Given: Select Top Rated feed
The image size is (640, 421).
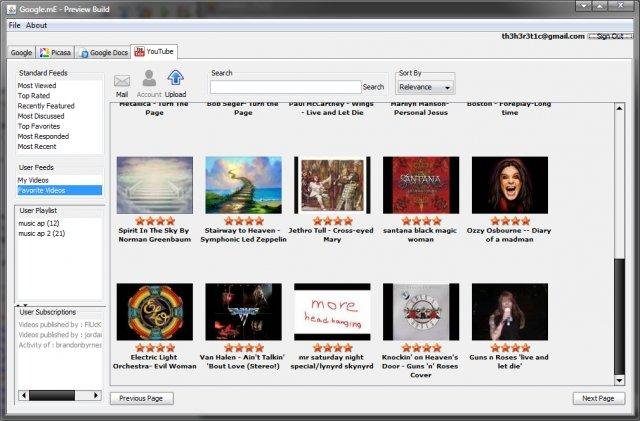Looking at the screenshot, I should [33, 96].
